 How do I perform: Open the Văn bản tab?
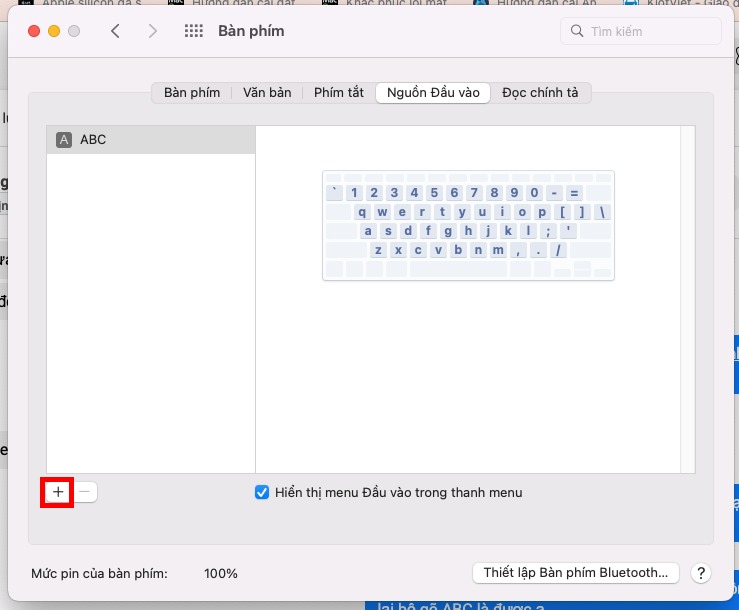click(267, 92)
